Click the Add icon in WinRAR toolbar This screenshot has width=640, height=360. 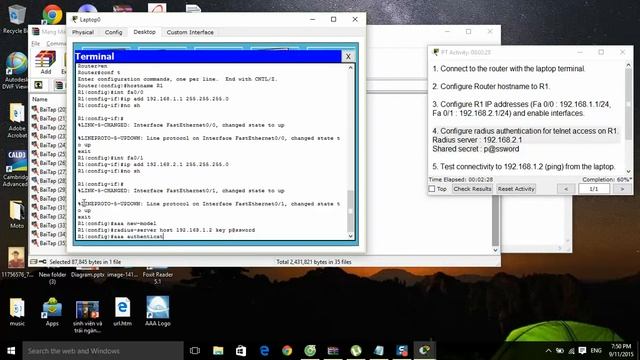(46, 63)
